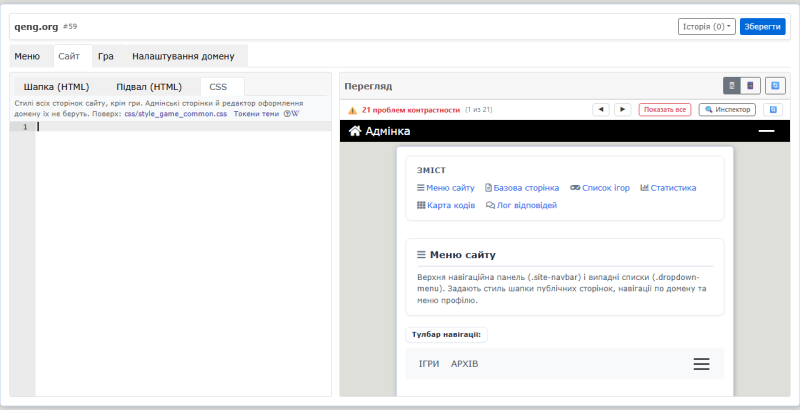The width and height of the screenshot is (800, 410).
Task: Click the list icon next to the Меню сайту heading
Action: pyautogui.click(x=421, y=254)
